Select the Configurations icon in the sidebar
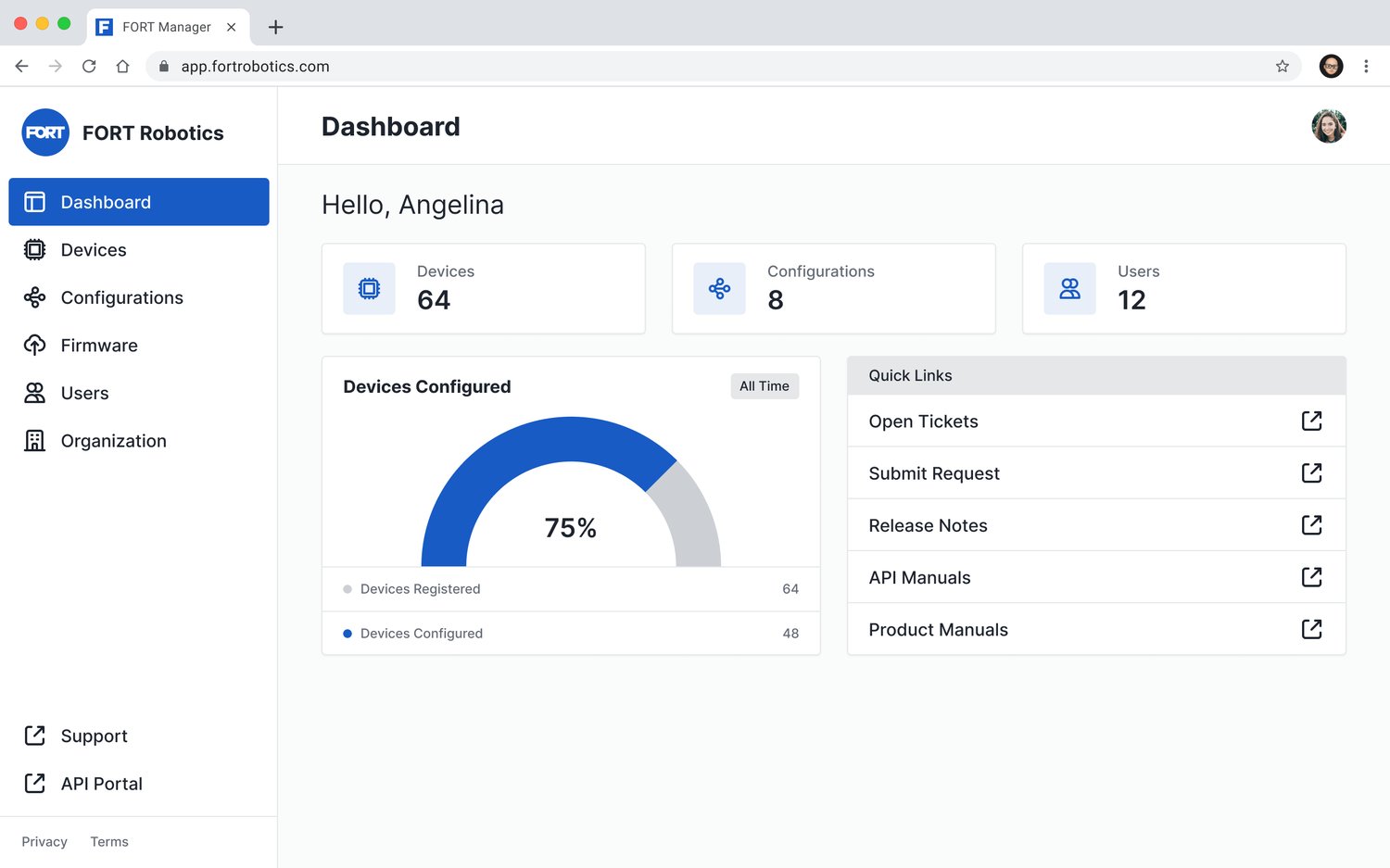 (33, 297)
